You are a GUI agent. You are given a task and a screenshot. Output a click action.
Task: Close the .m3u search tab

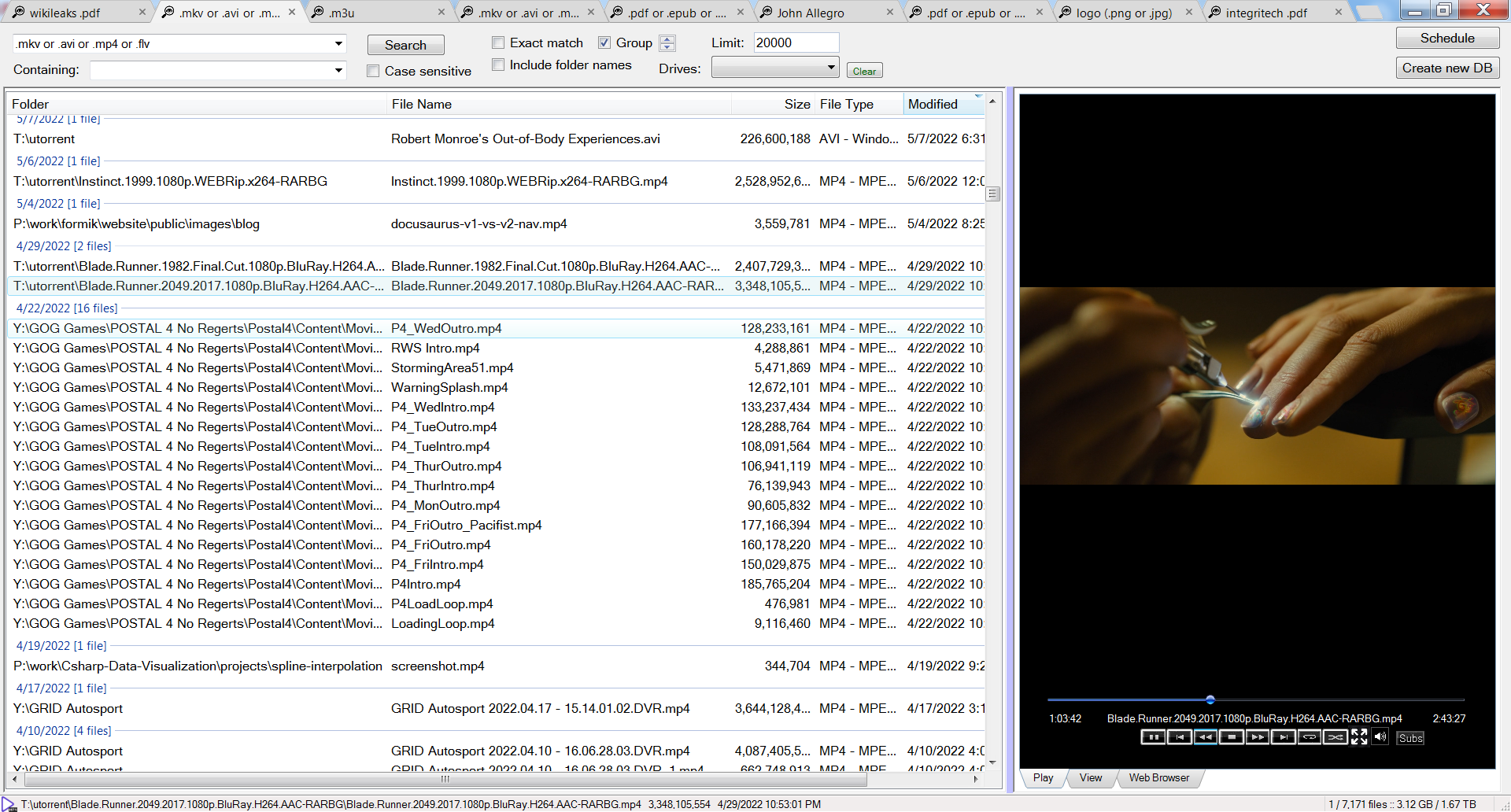(441, 12)
